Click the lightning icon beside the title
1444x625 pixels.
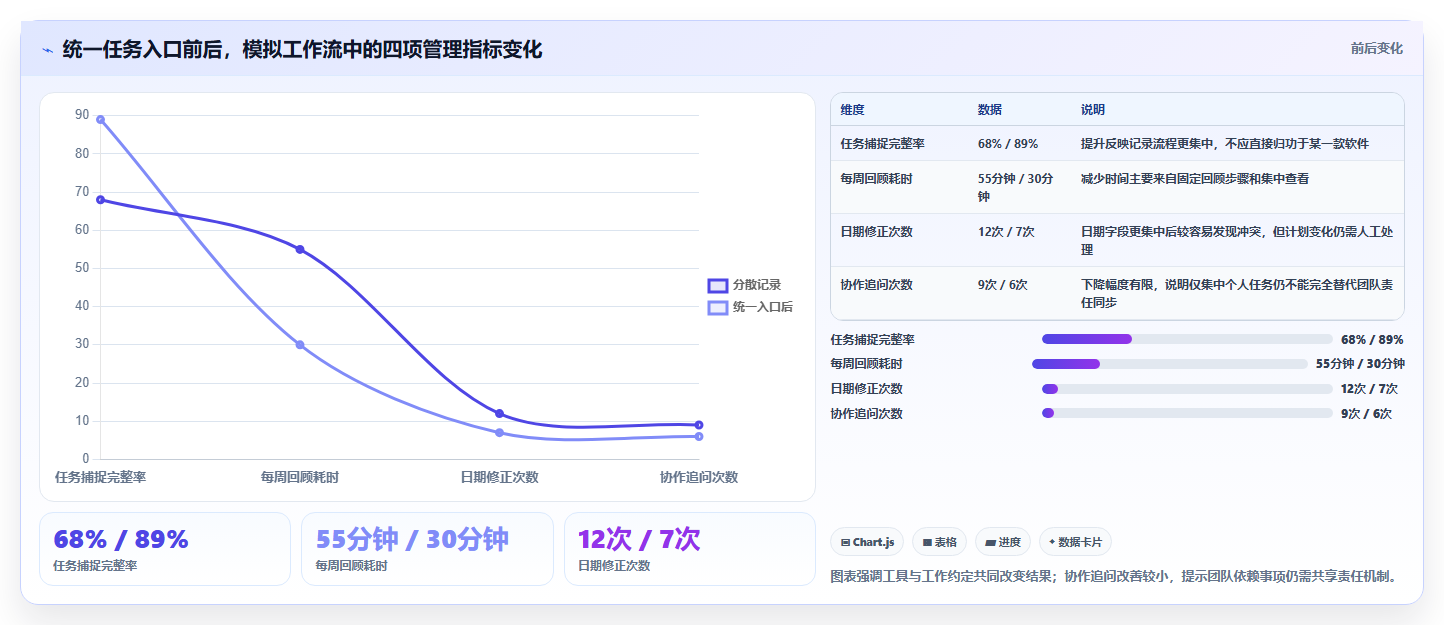(x=47, y=49)
